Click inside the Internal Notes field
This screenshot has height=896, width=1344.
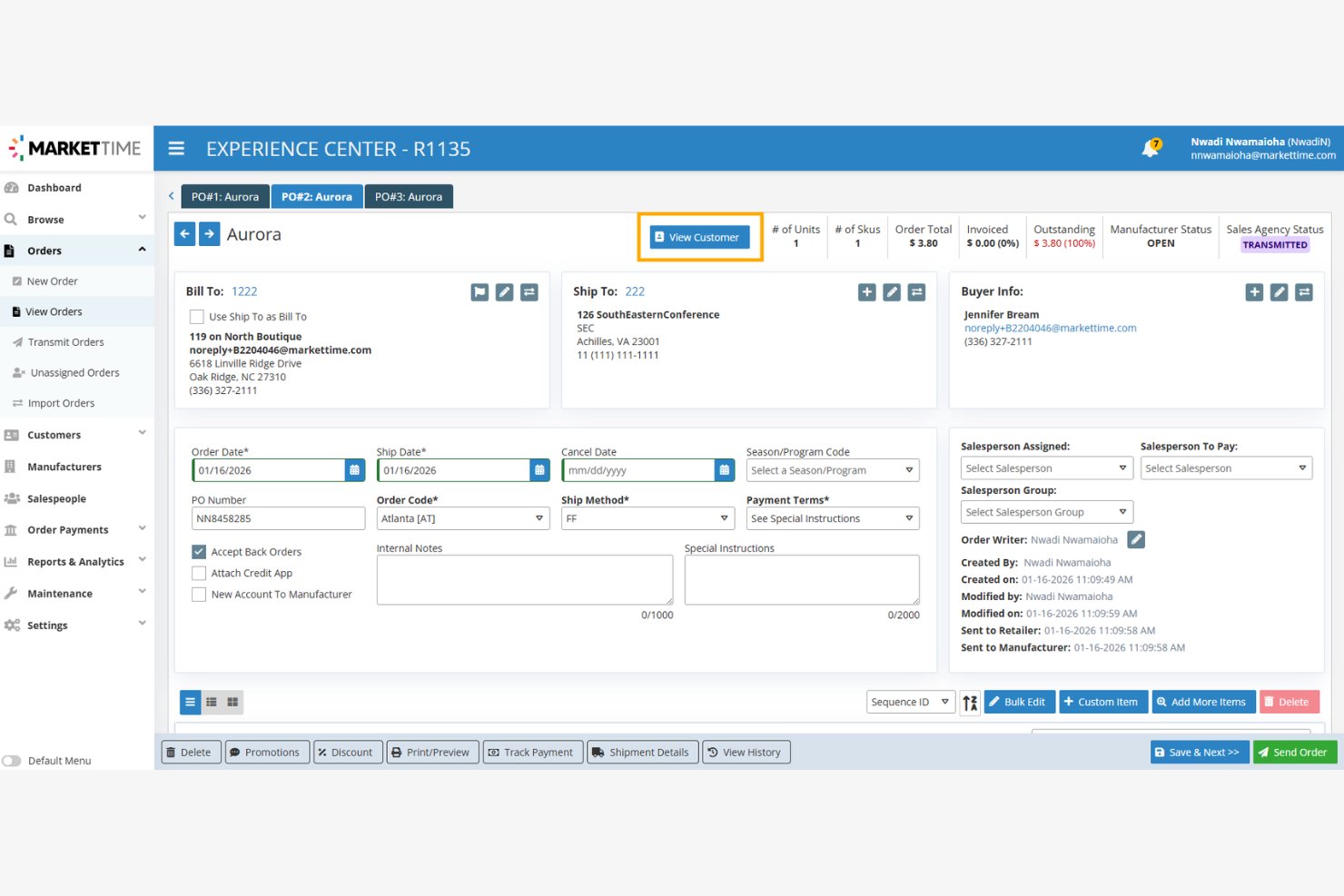coord(524,579)
